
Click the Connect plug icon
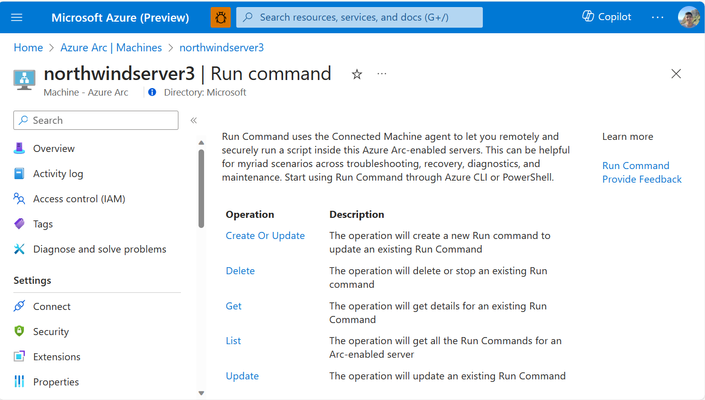19,306
